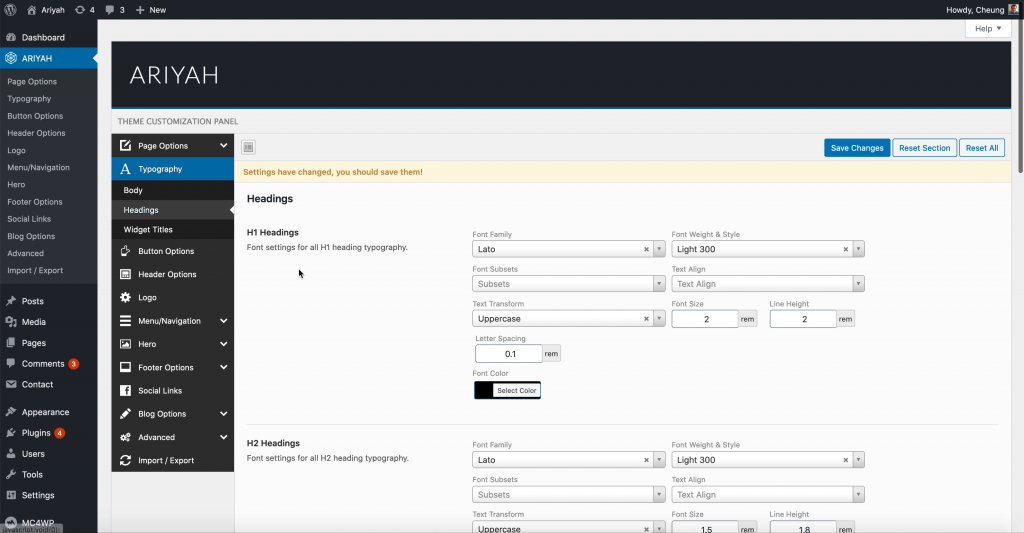The image size is (1024, 533).
Task: Click the New plus in admin bar
Action: (140, 10)
